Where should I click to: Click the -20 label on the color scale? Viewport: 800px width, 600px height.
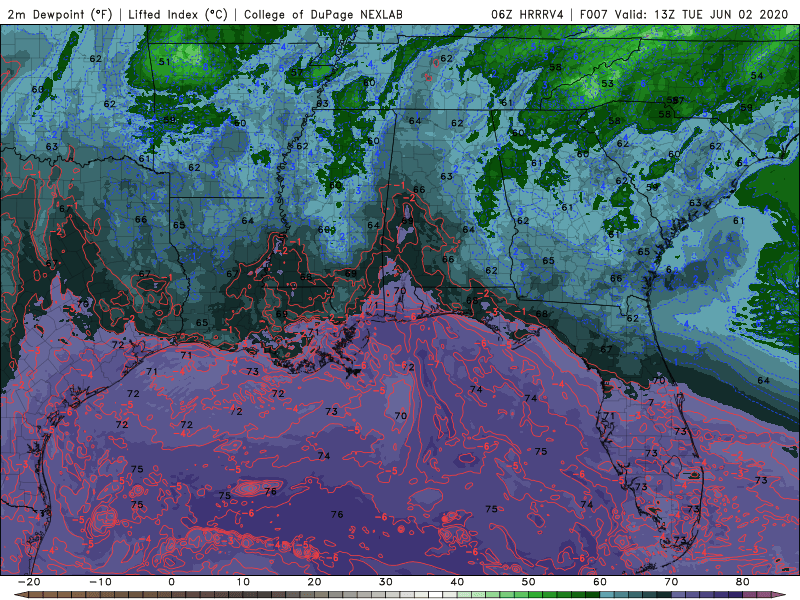[29, 582]
